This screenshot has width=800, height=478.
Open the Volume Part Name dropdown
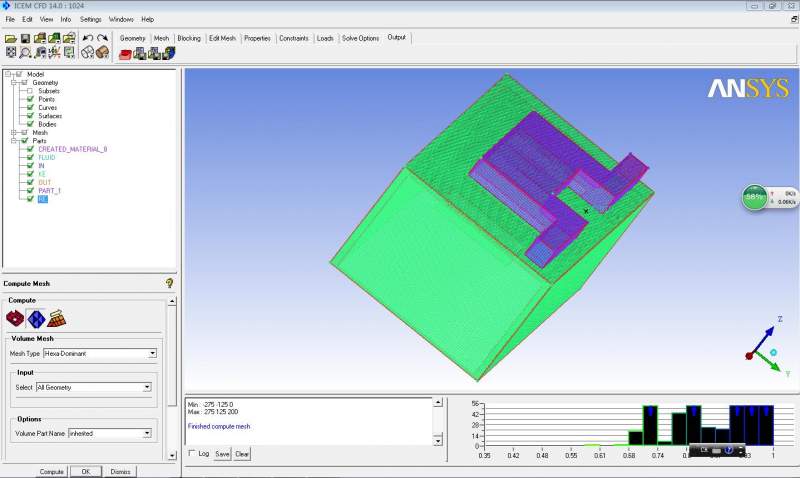[x=147, y=433]
